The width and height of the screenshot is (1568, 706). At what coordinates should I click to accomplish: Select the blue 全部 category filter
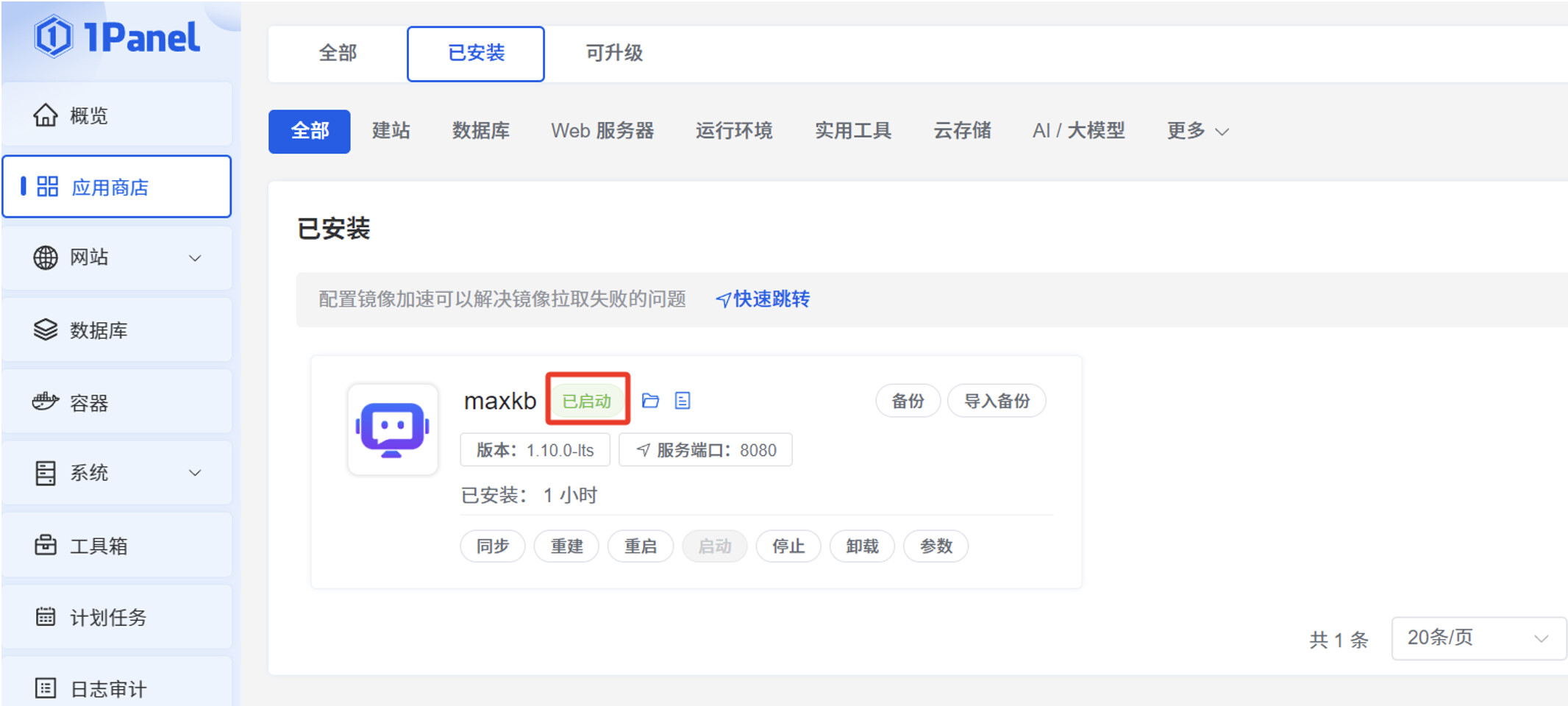tap(310, 131)
